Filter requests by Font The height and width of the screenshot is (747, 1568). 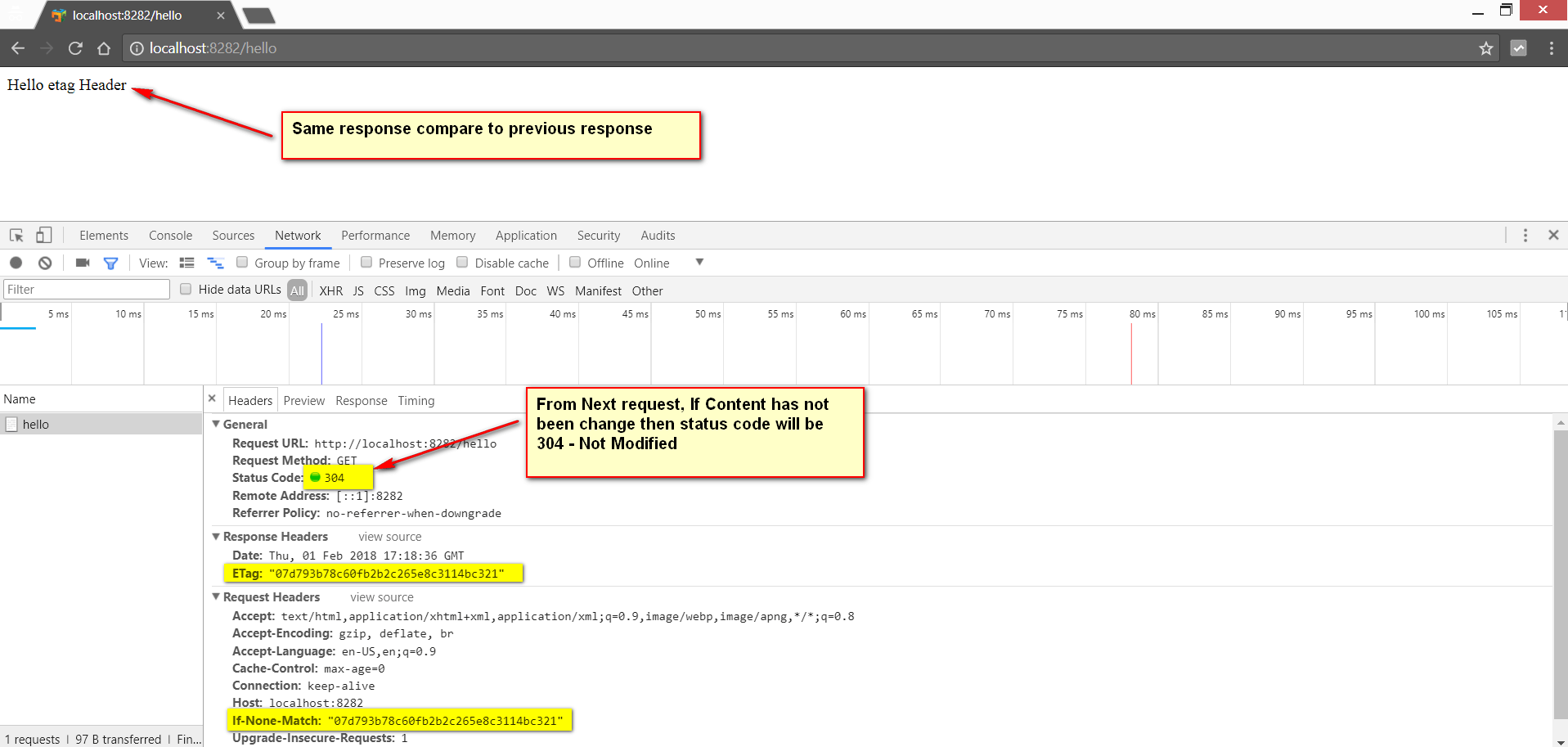click(x=492, y=290)
